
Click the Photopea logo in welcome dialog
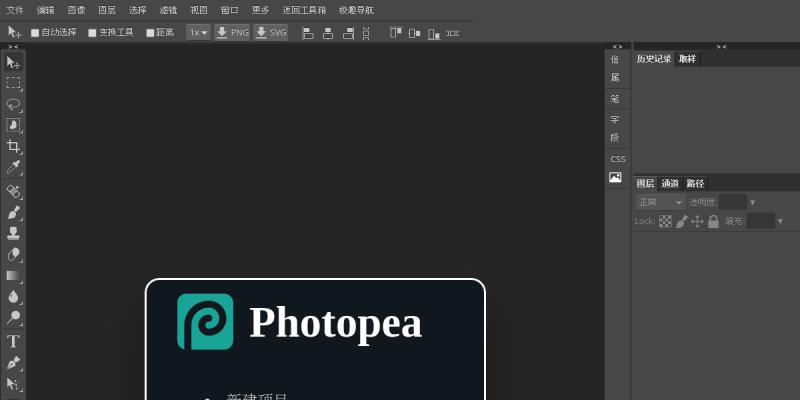(205, 321)
